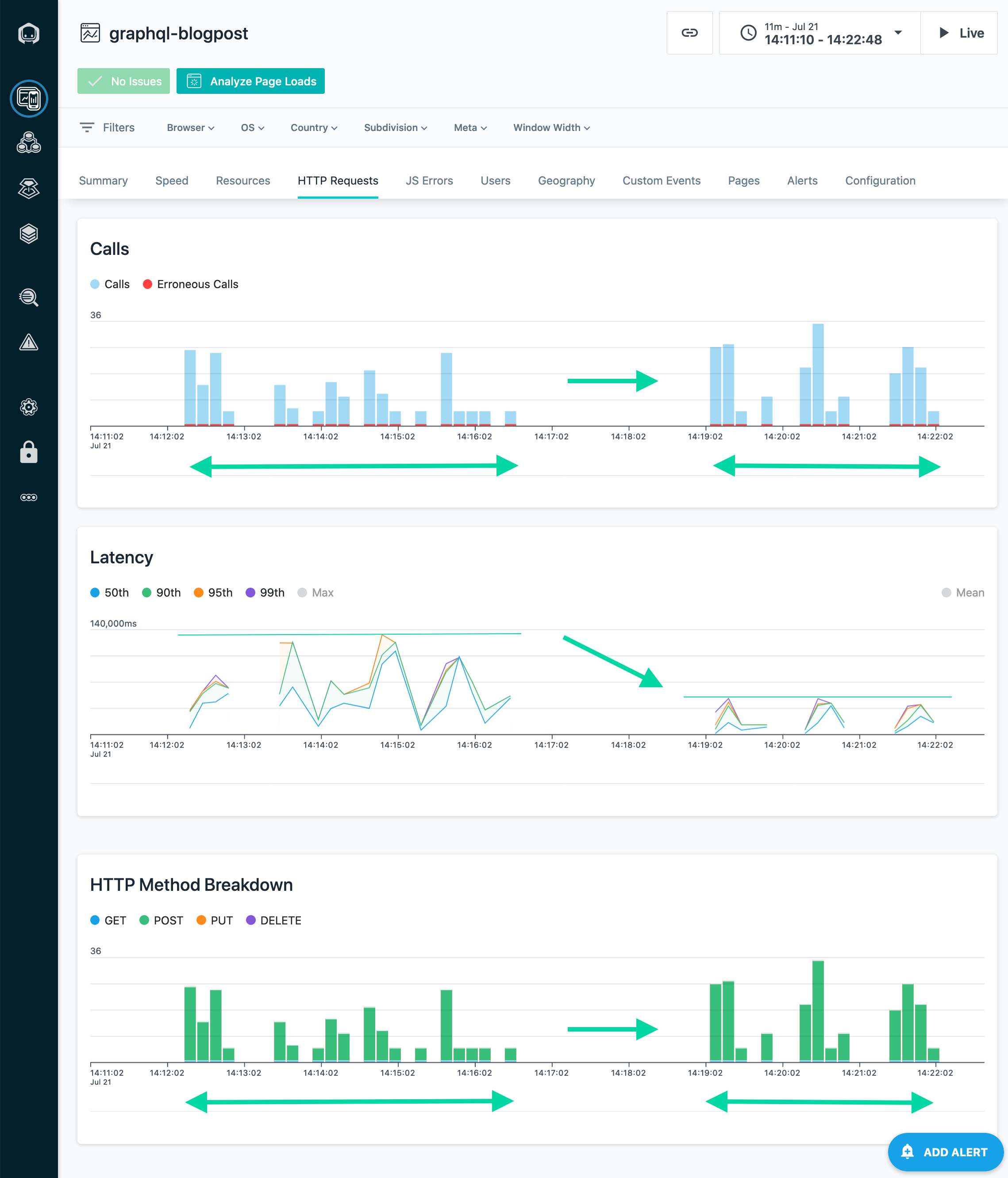Open the Settings gear sidebar icon

(x=28, y=407)
